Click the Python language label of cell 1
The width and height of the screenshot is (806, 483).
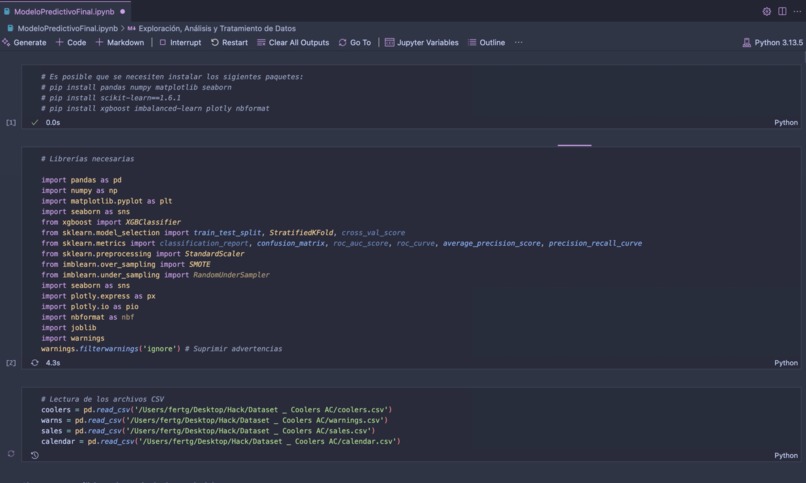786,122
